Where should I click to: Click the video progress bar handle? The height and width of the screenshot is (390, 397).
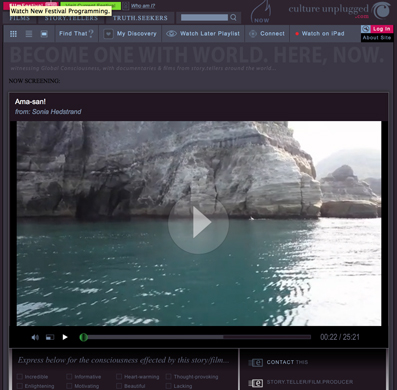point(84,337)
